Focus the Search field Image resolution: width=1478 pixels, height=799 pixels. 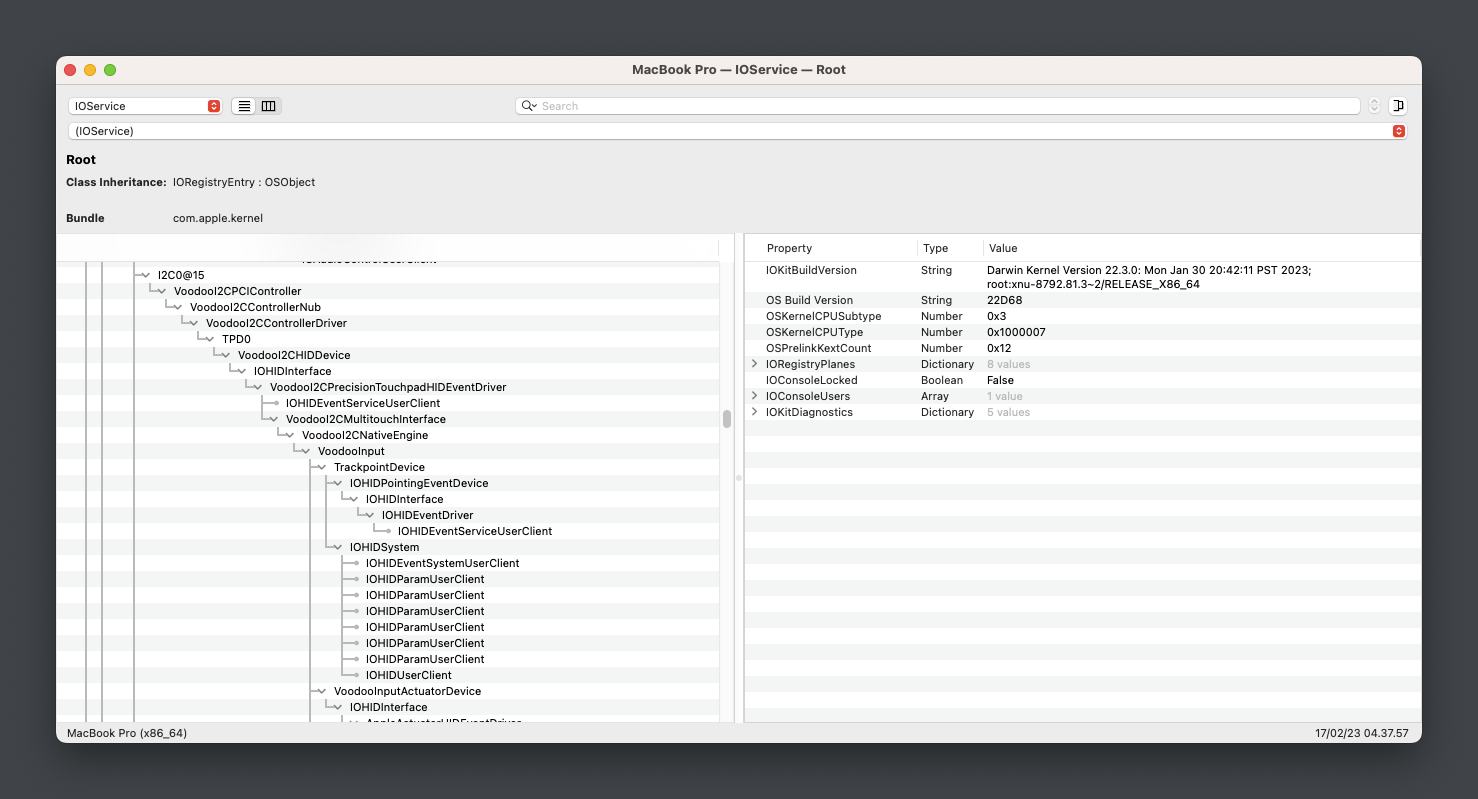pos(938,106)
